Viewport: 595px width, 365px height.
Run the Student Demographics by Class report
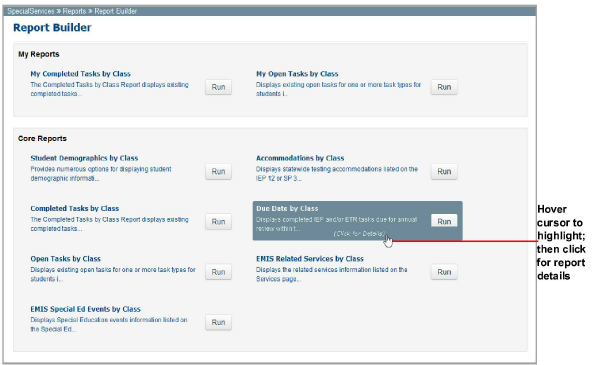coord(218,171)
